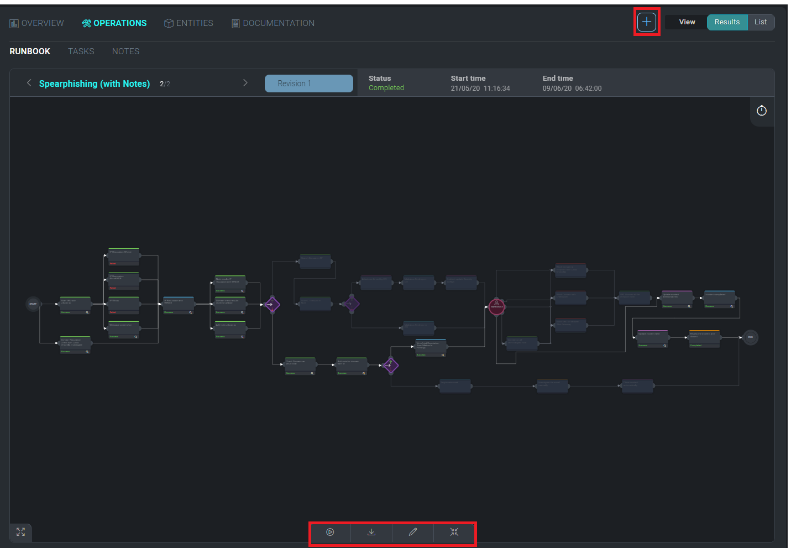Click the download arrow in bottom toolbar

[372, 532]
